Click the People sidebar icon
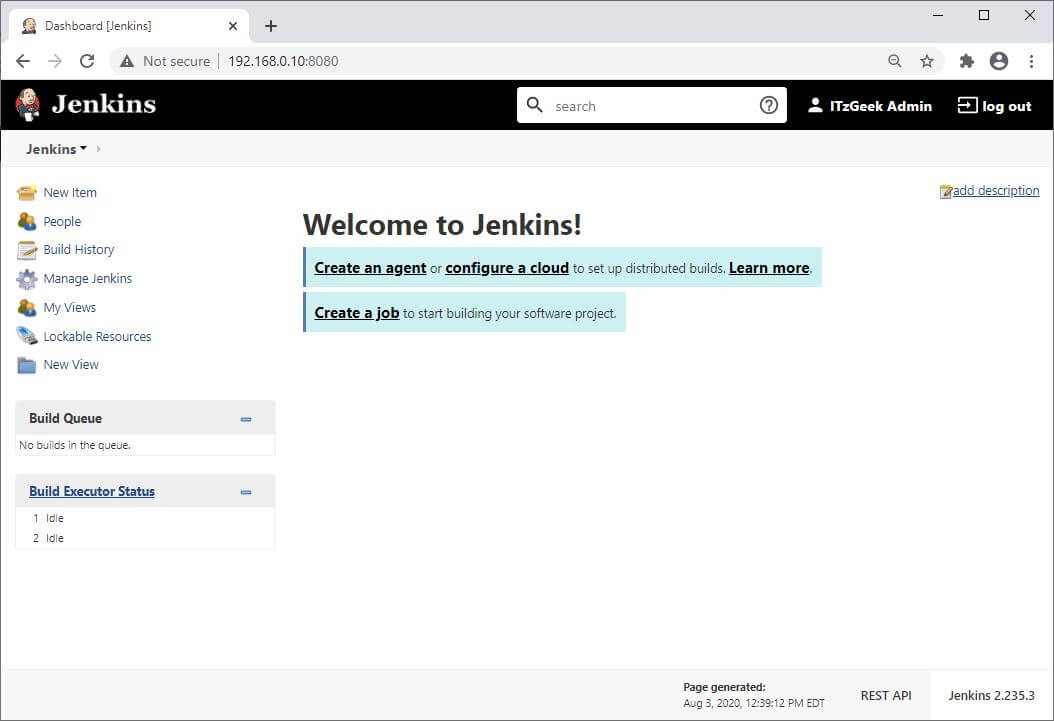 [x=27, y=221]
